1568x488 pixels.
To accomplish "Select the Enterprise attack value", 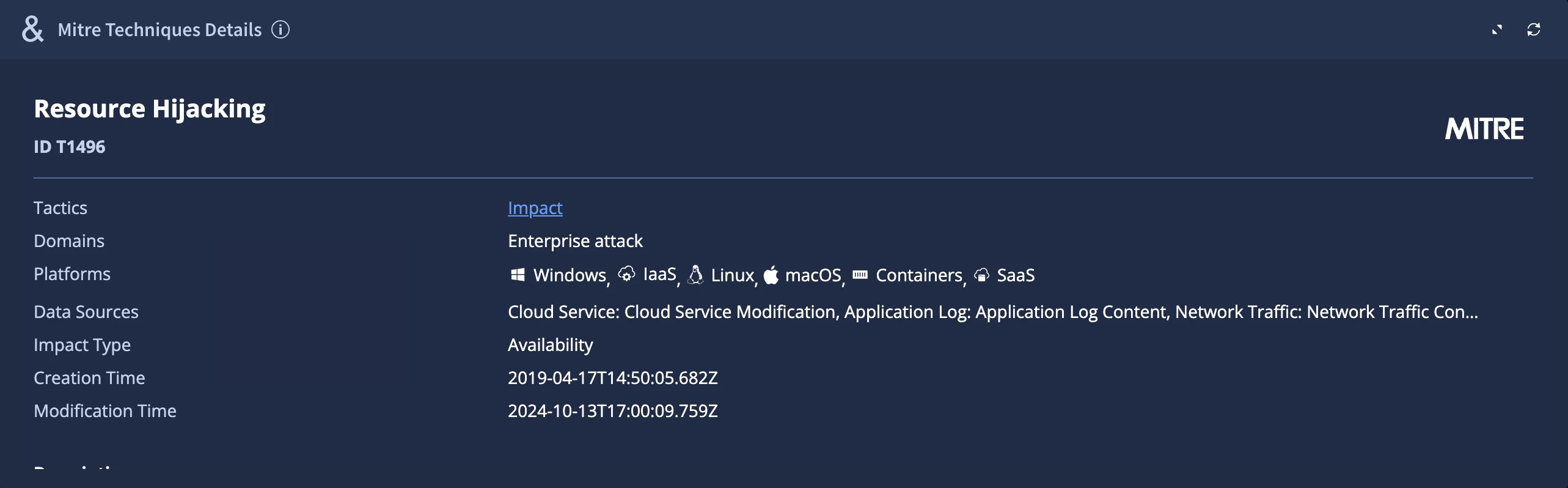I will (575, 241).
